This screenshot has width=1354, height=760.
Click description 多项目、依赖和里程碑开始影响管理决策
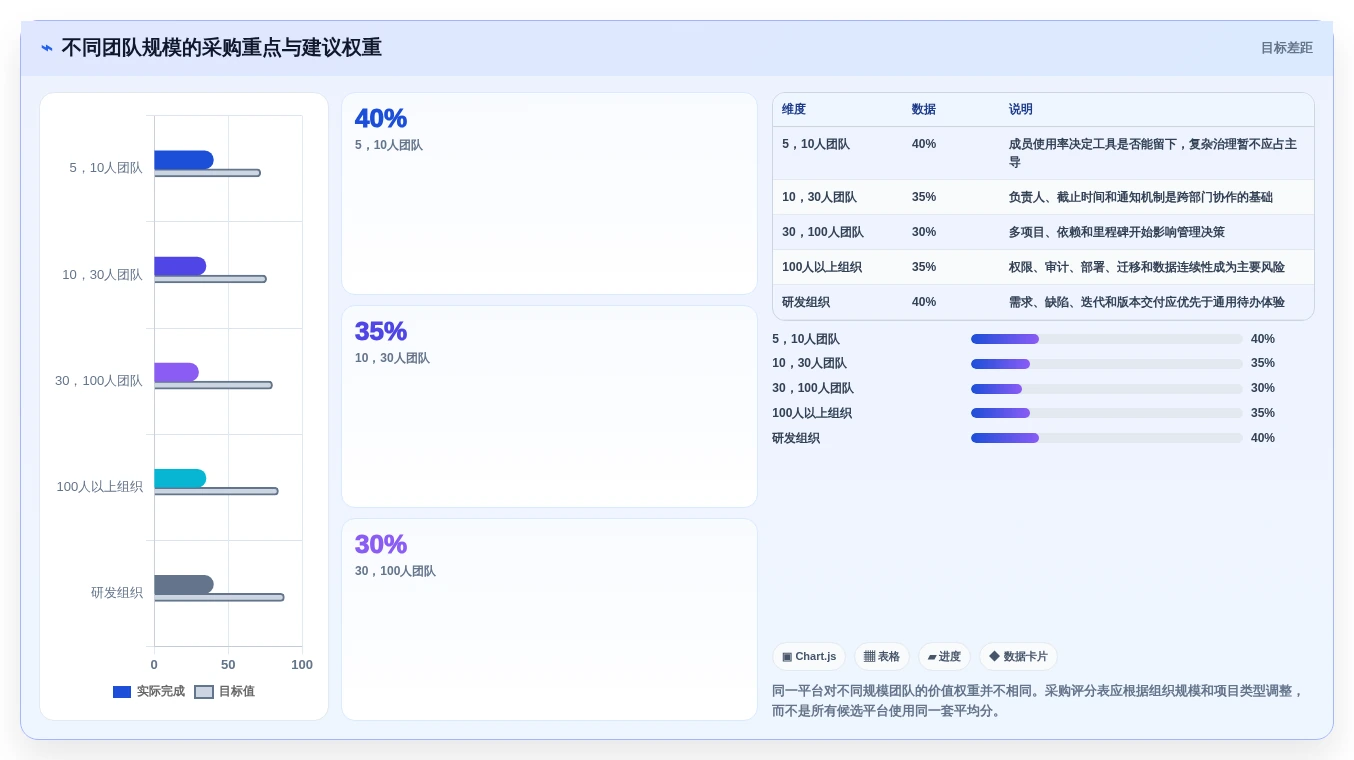point(1116,232)
